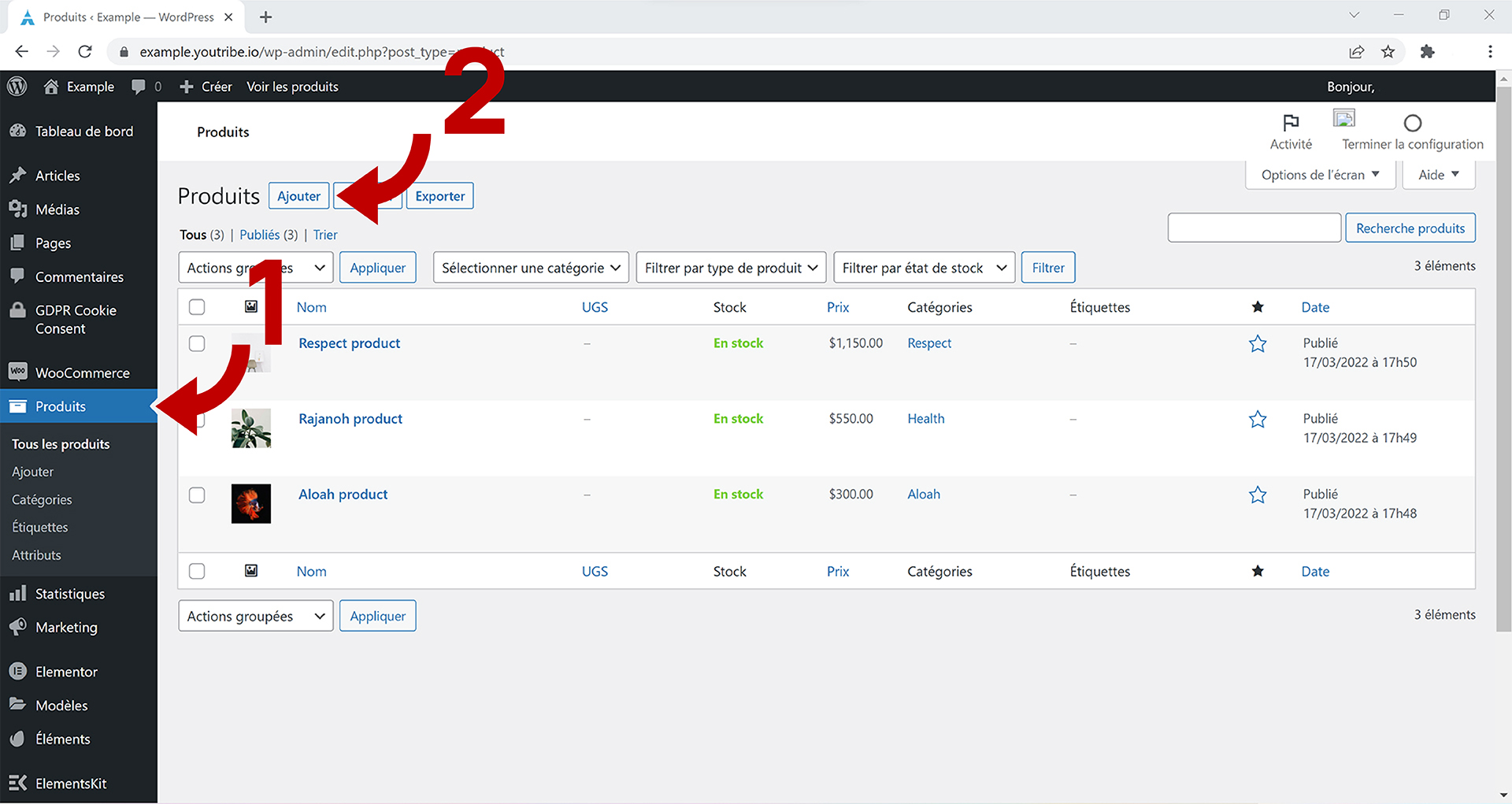Open the Filtrer par état de stock dropdown
The image size is (1512, 804).
tap(924, 268)
